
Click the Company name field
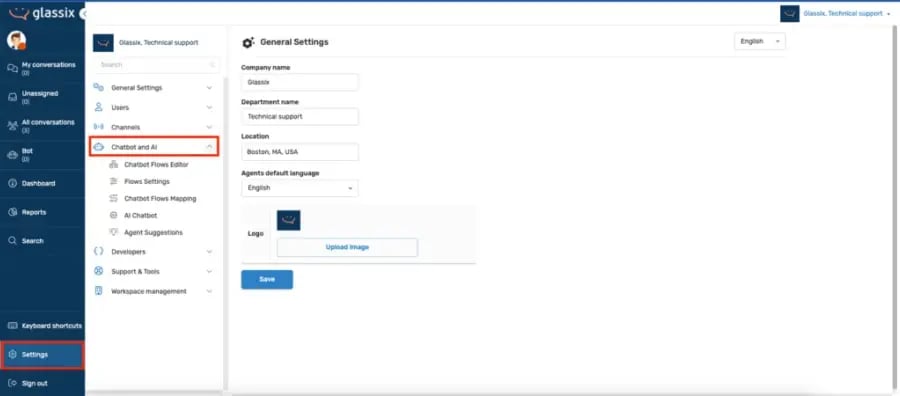pyautogui.click(x=300, y=82)
